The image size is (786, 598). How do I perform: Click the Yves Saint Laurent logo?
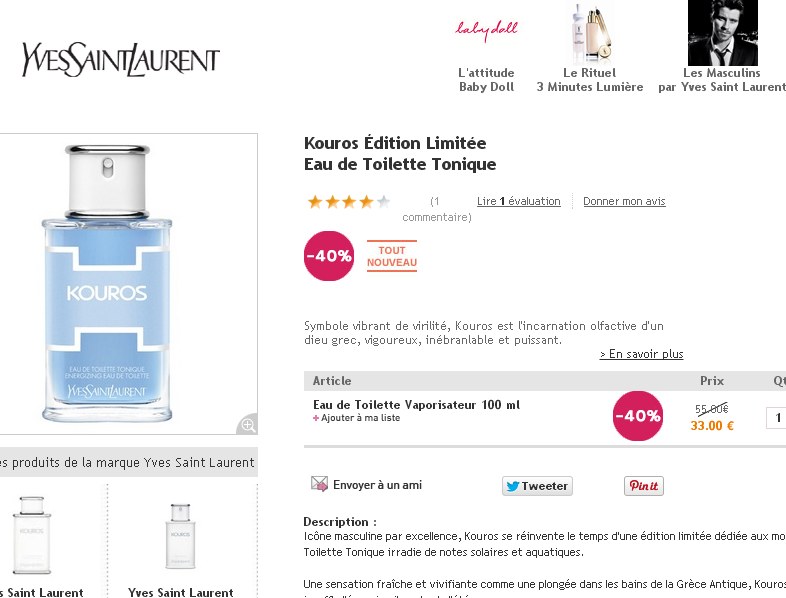(121, 60)
